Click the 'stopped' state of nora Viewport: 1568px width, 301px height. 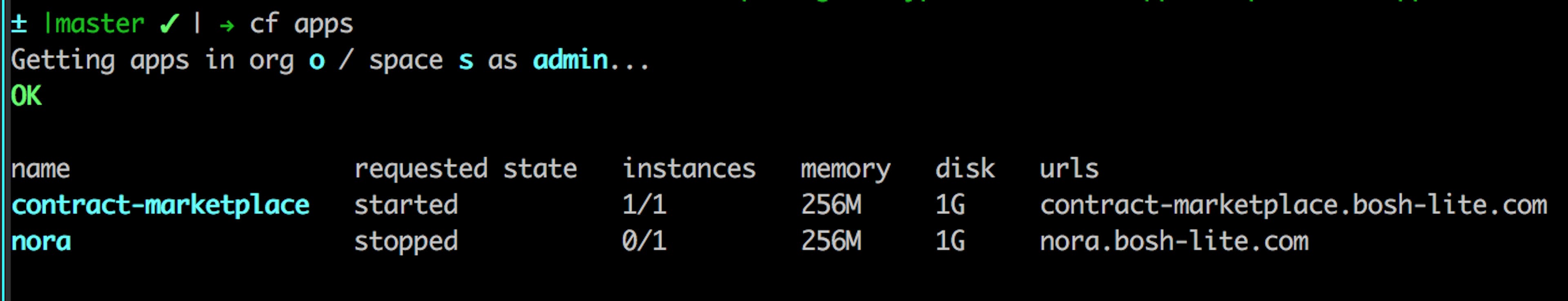click(406, 242)
